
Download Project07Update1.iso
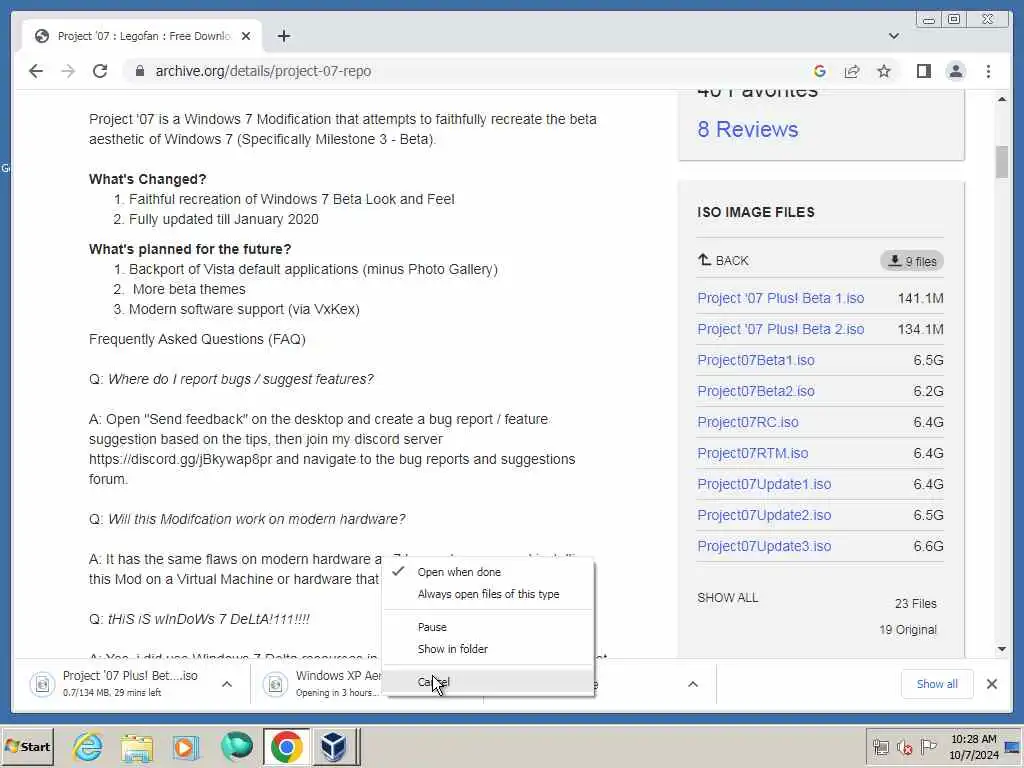tap(764, 485)
